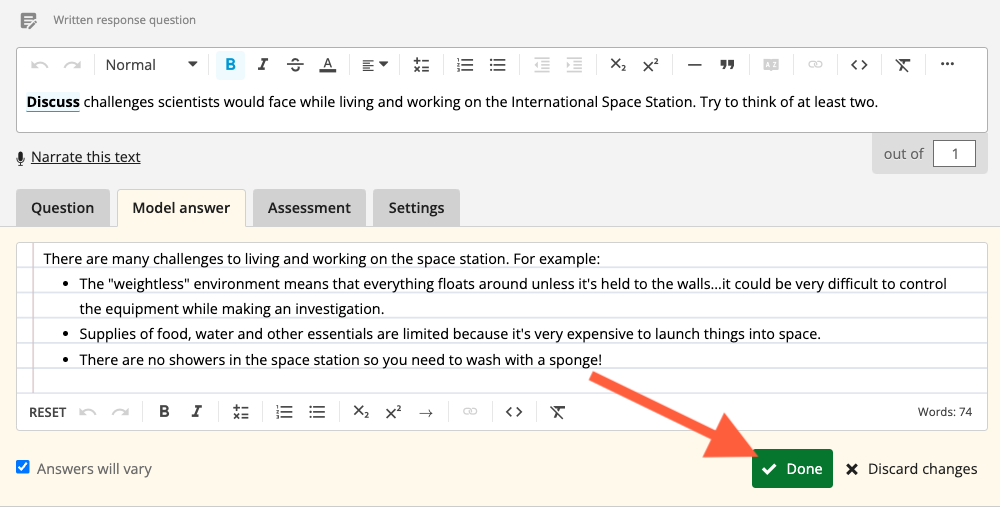Switch to the Question tab
Viewport: 1000px width, 524px height.
(62, 208)
